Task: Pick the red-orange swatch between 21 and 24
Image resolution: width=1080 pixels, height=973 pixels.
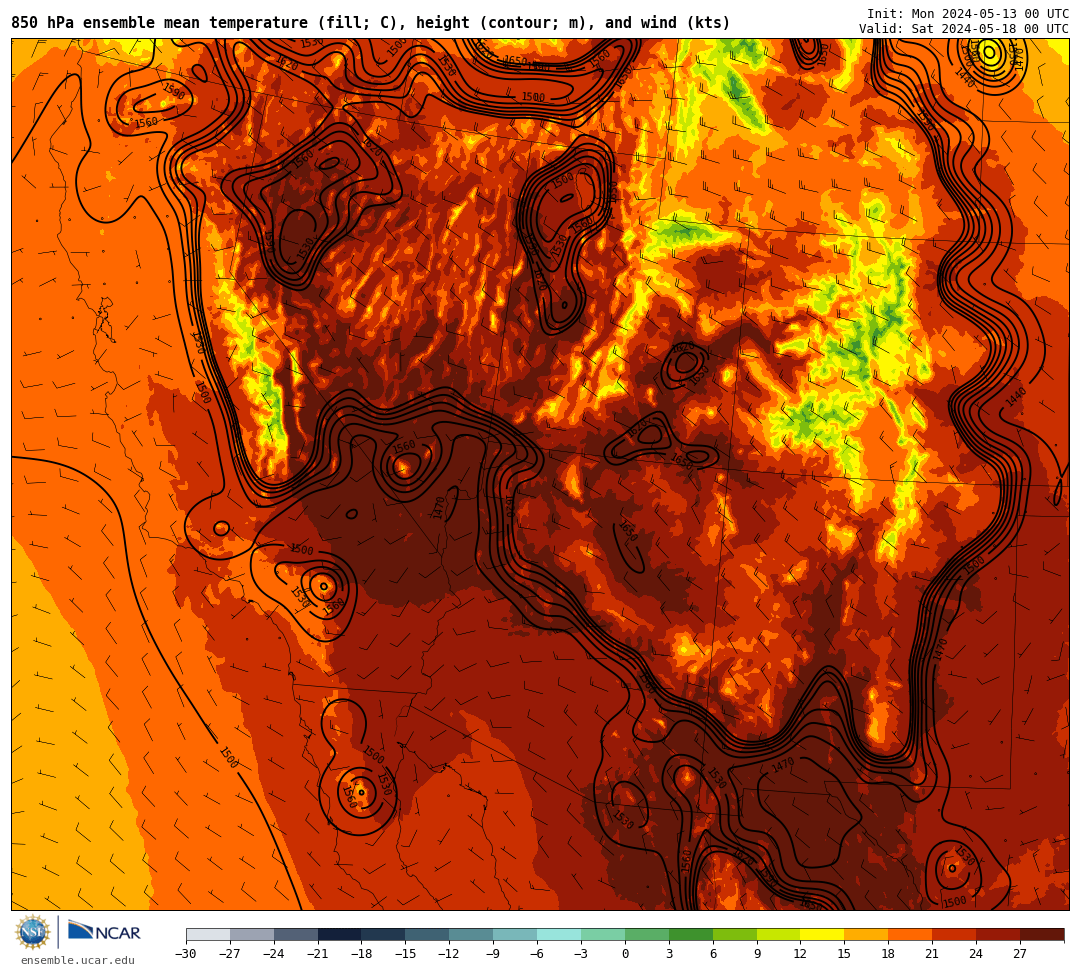Action: click(955, 934)
